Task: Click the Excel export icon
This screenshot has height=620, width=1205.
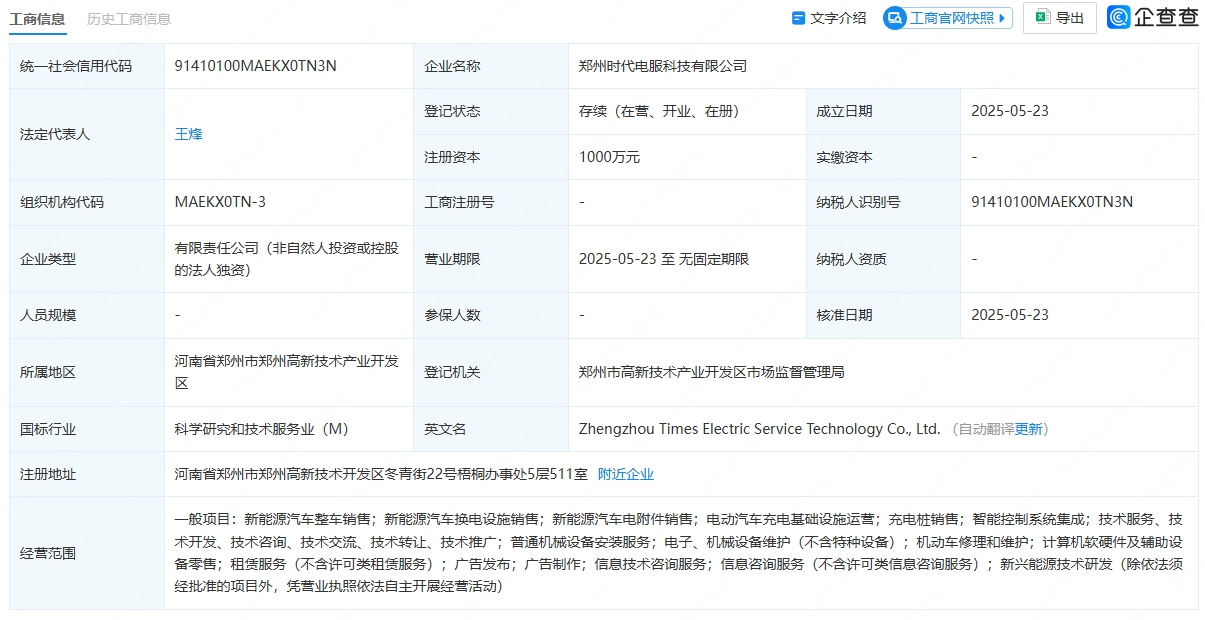Action: pos(1042,18)
